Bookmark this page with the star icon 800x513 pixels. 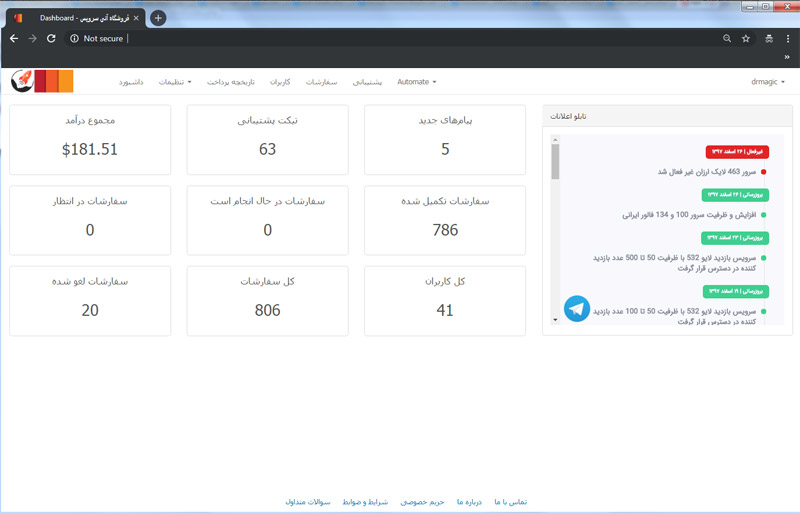(745, 38)
